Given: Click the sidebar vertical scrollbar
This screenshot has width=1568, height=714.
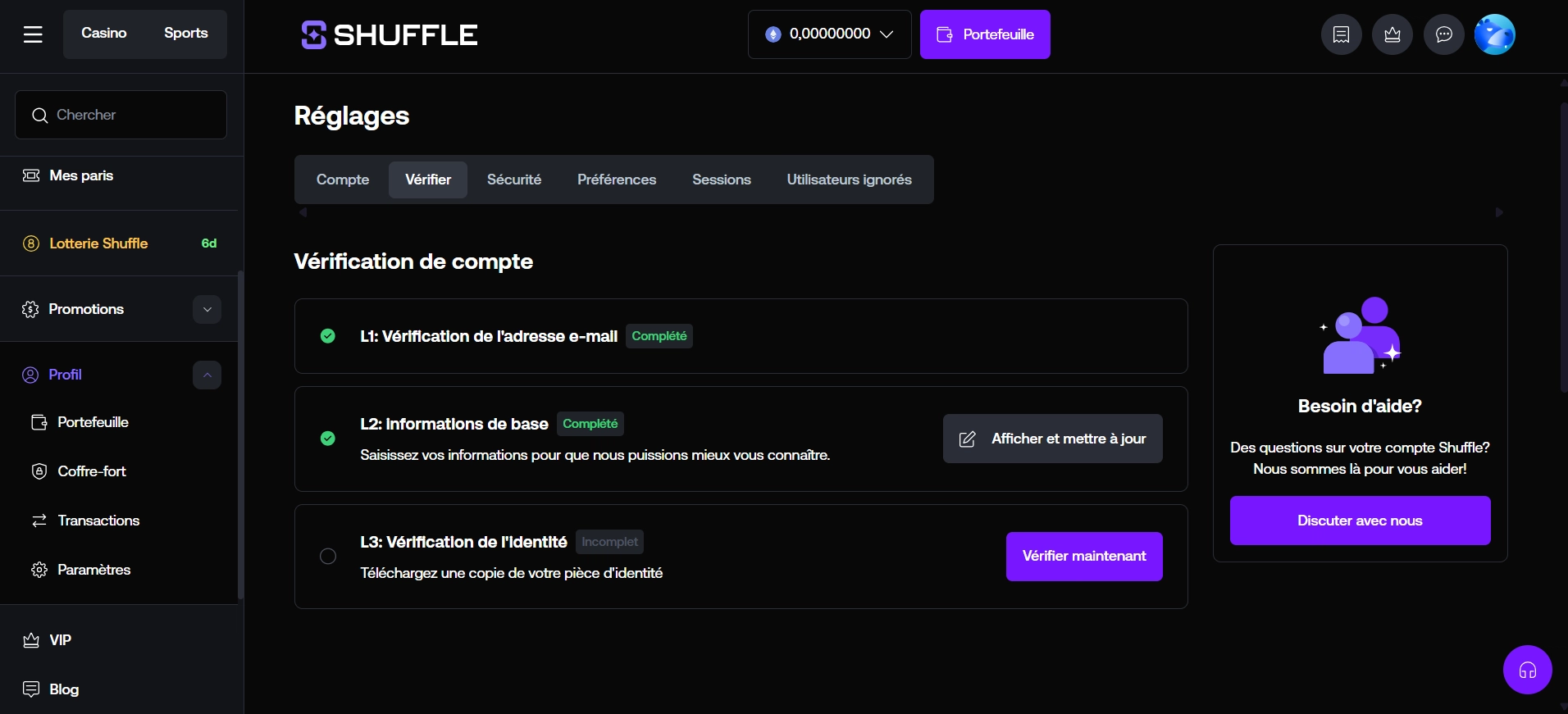Looking at the screenshot, I should pyautogui.click(x=240, y=435).
